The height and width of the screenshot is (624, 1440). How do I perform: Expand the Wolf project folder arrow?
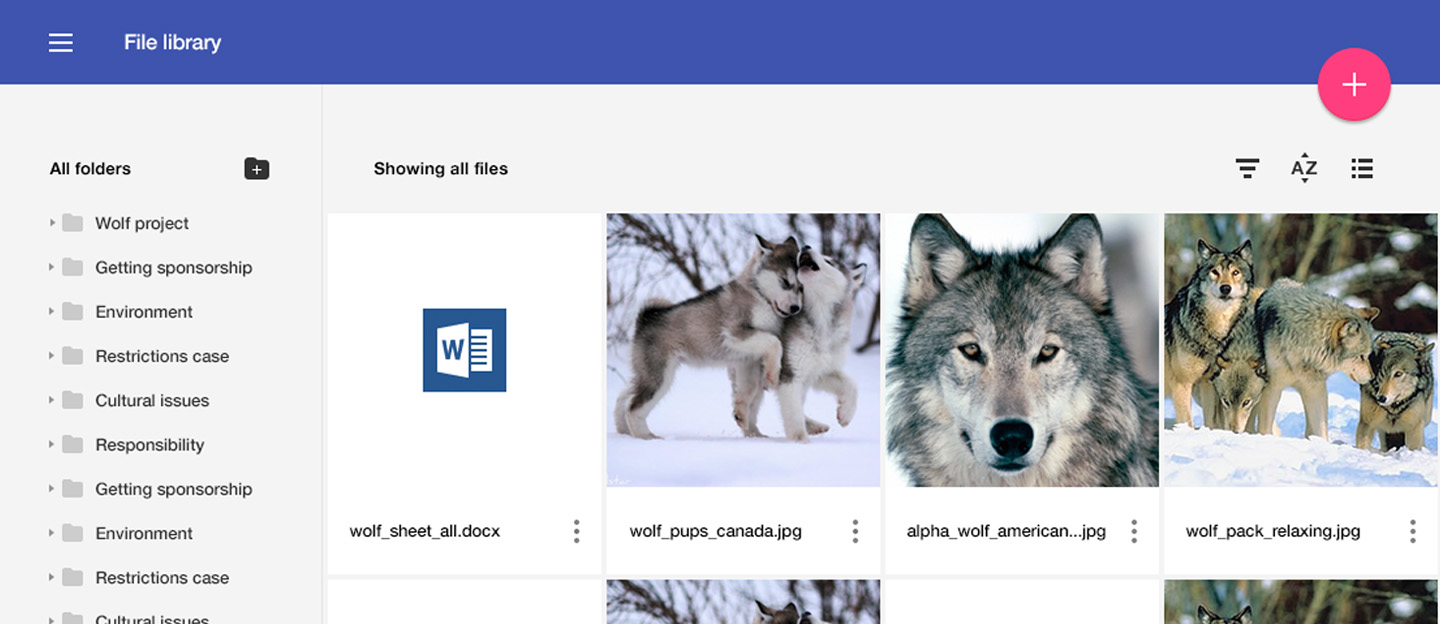coord(52,223)
